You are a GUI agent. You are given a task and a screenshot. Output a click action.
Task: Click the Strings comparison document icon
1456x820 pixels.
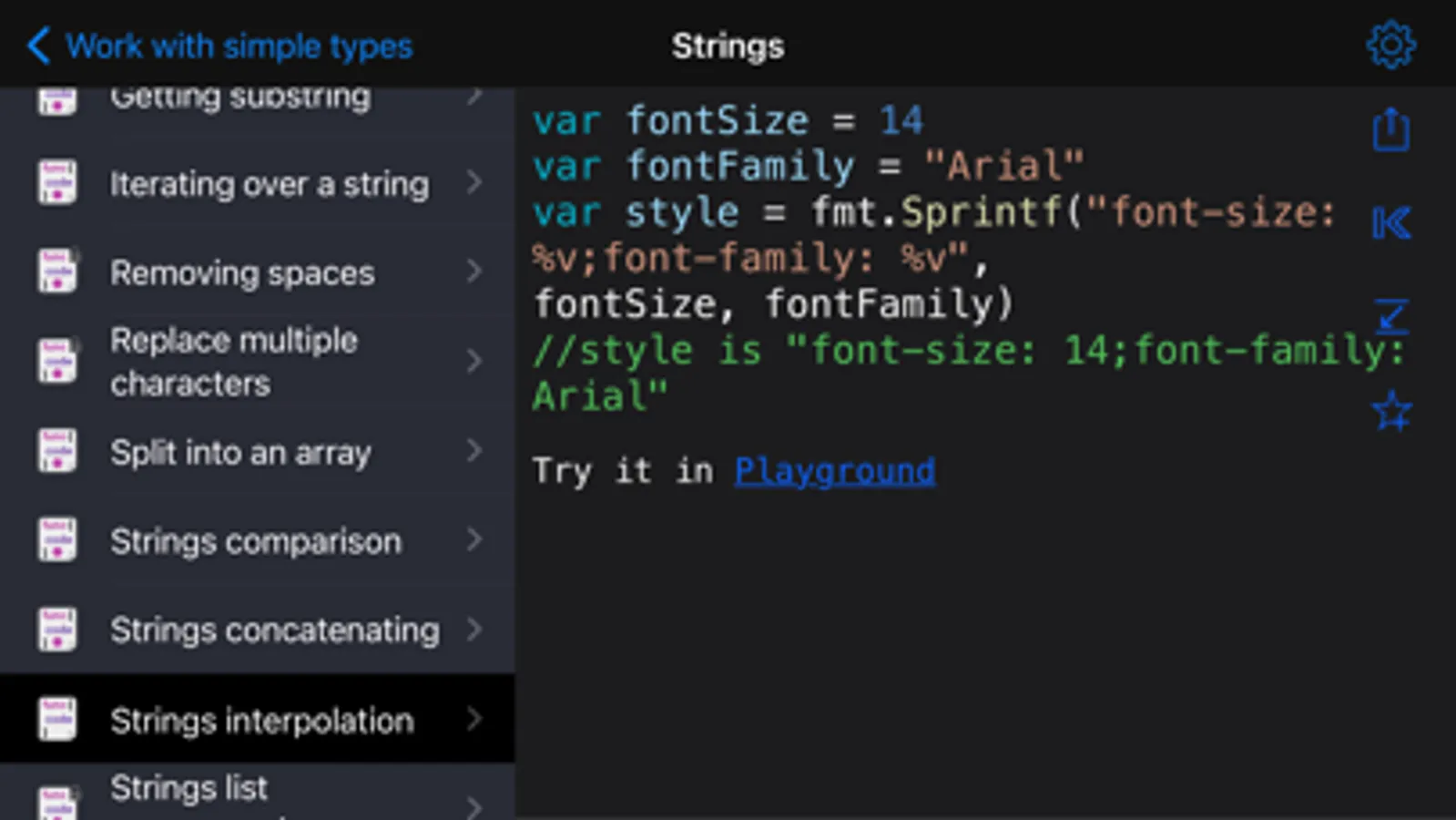pyautogui.click(x=57, y=540)
